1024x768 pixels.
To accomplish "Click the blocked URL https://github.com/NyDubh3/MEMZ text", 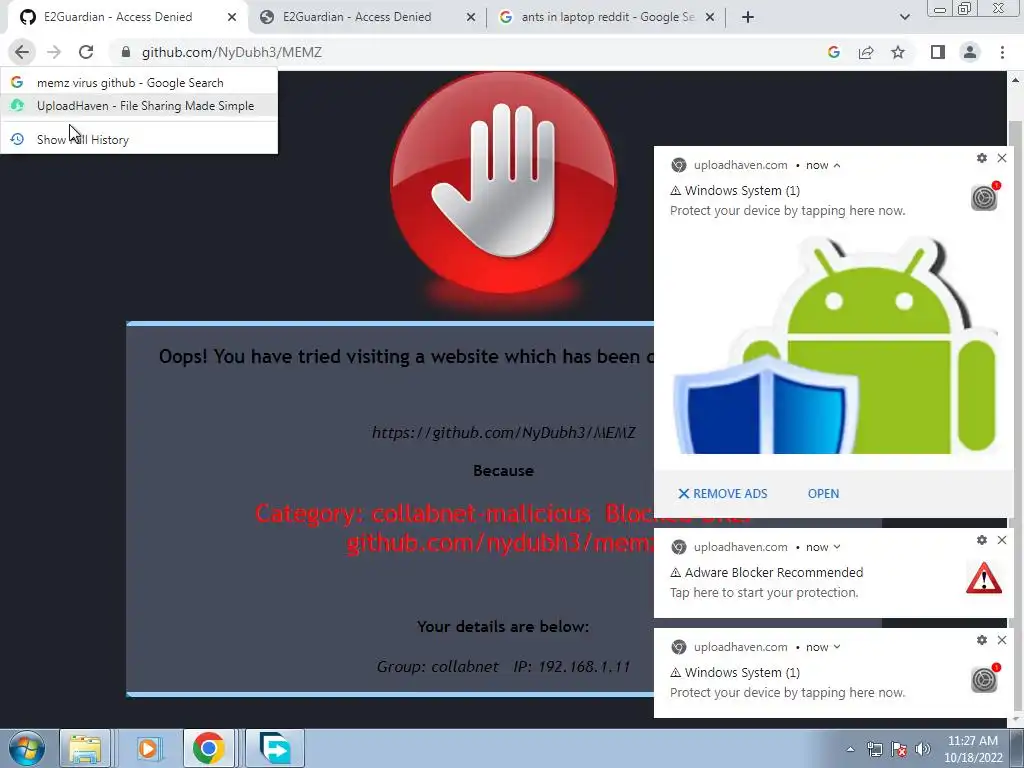I will tap(504, 432).
